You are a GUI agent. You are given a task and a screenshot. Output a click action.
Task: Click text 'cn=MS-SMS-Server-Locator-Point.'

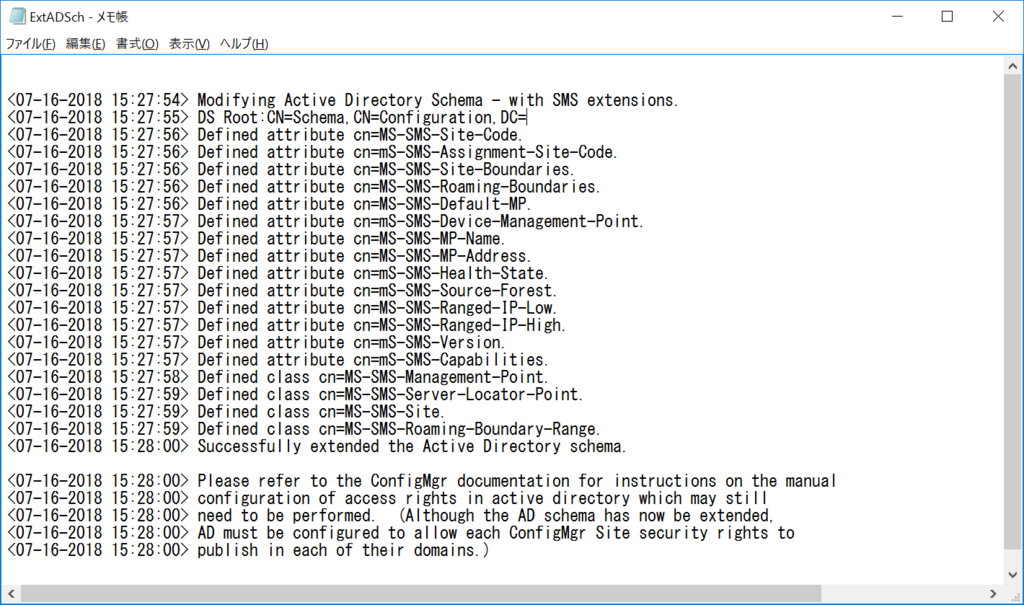451,395
